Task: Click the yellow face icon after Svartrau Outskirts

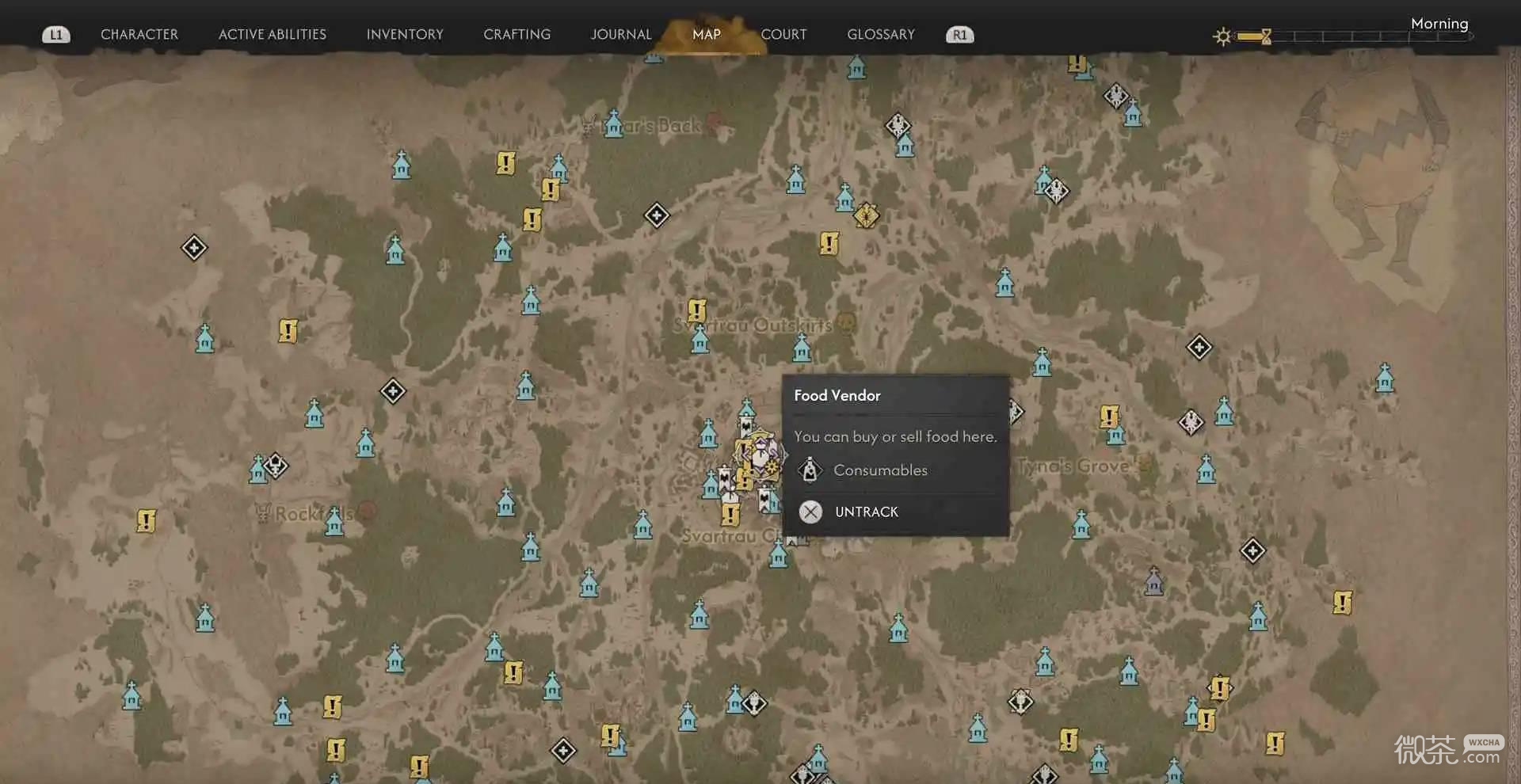Action: point(847,322)
